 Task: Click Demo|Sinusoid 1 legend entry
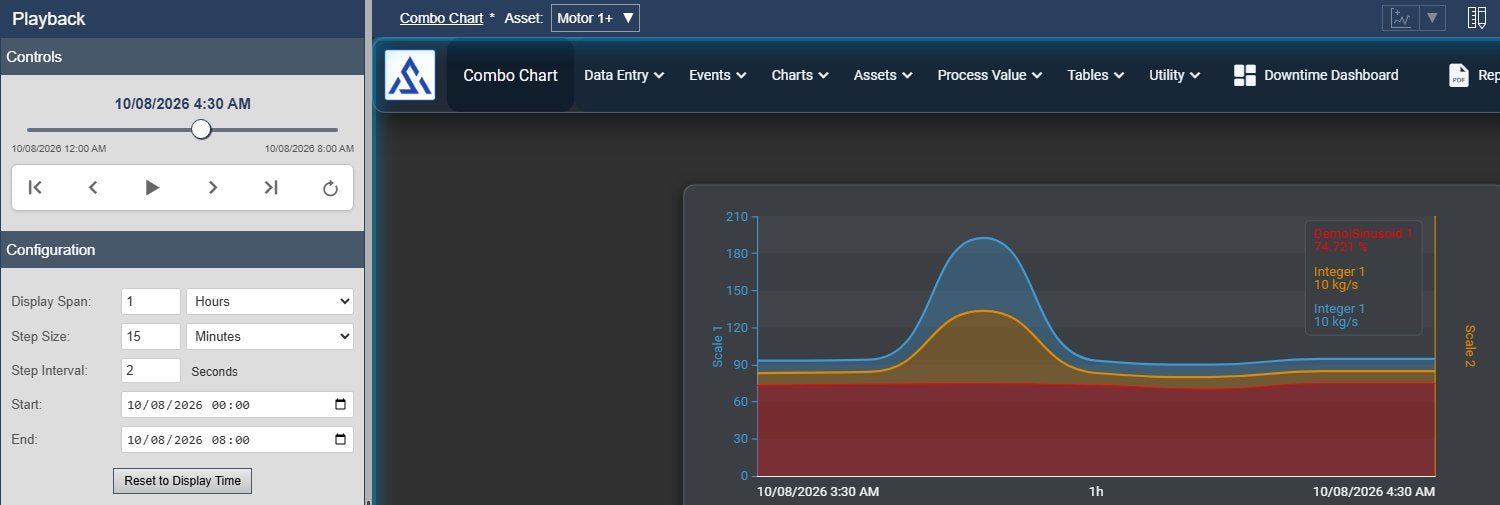pyautogui.click(x=1363, y=239)
